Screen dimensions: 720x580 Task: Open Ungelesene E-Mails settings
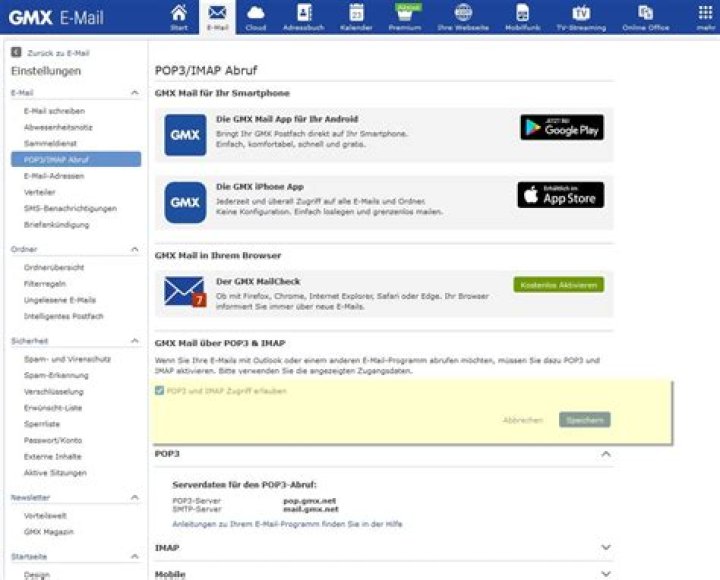[60, 300]
